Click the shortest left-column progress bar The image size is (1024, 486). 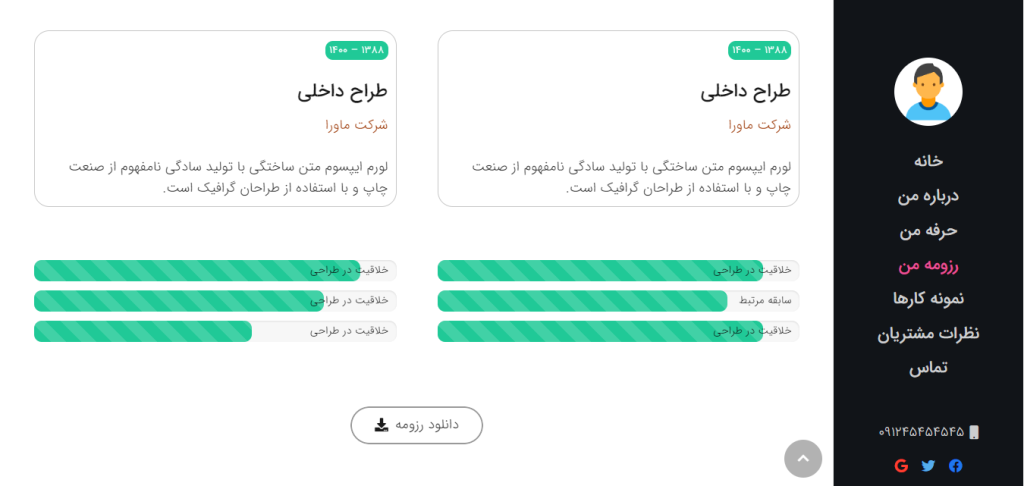[x=215, y=331]
